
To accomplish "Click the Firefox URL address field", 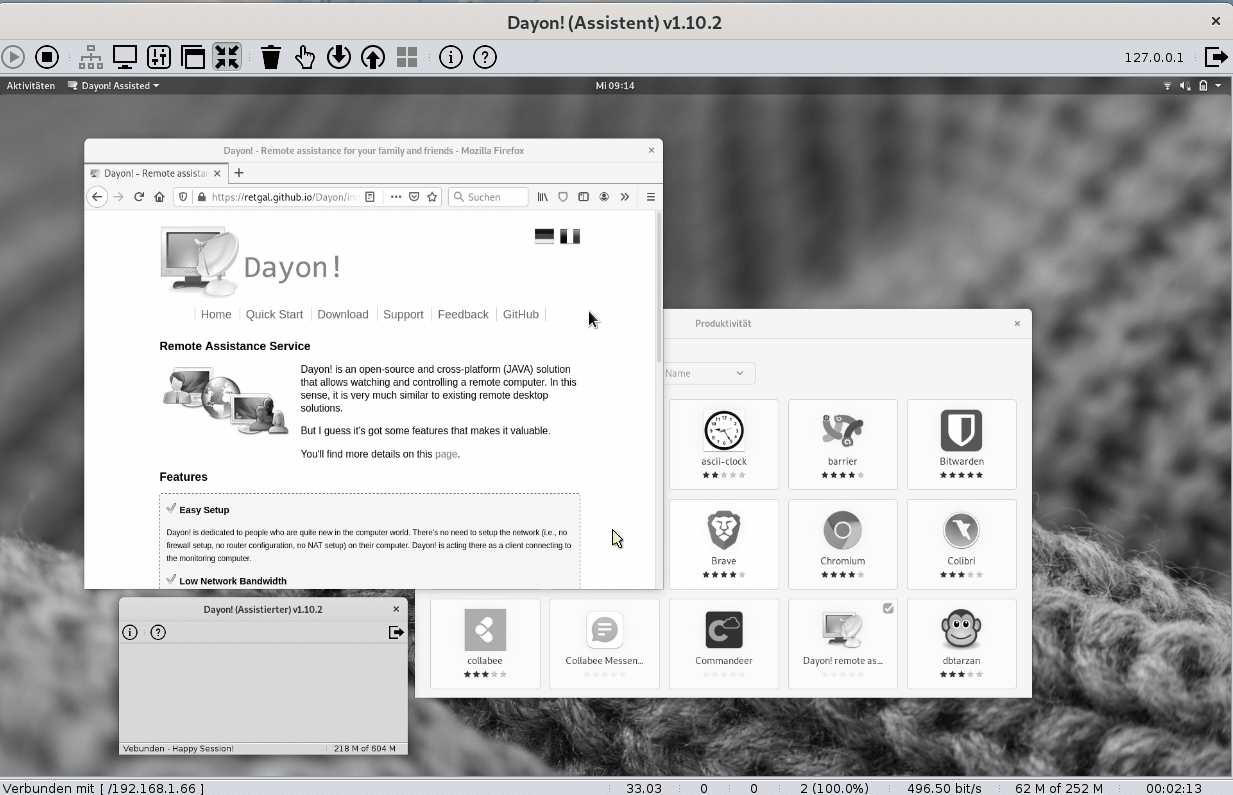I will point(283,197).
